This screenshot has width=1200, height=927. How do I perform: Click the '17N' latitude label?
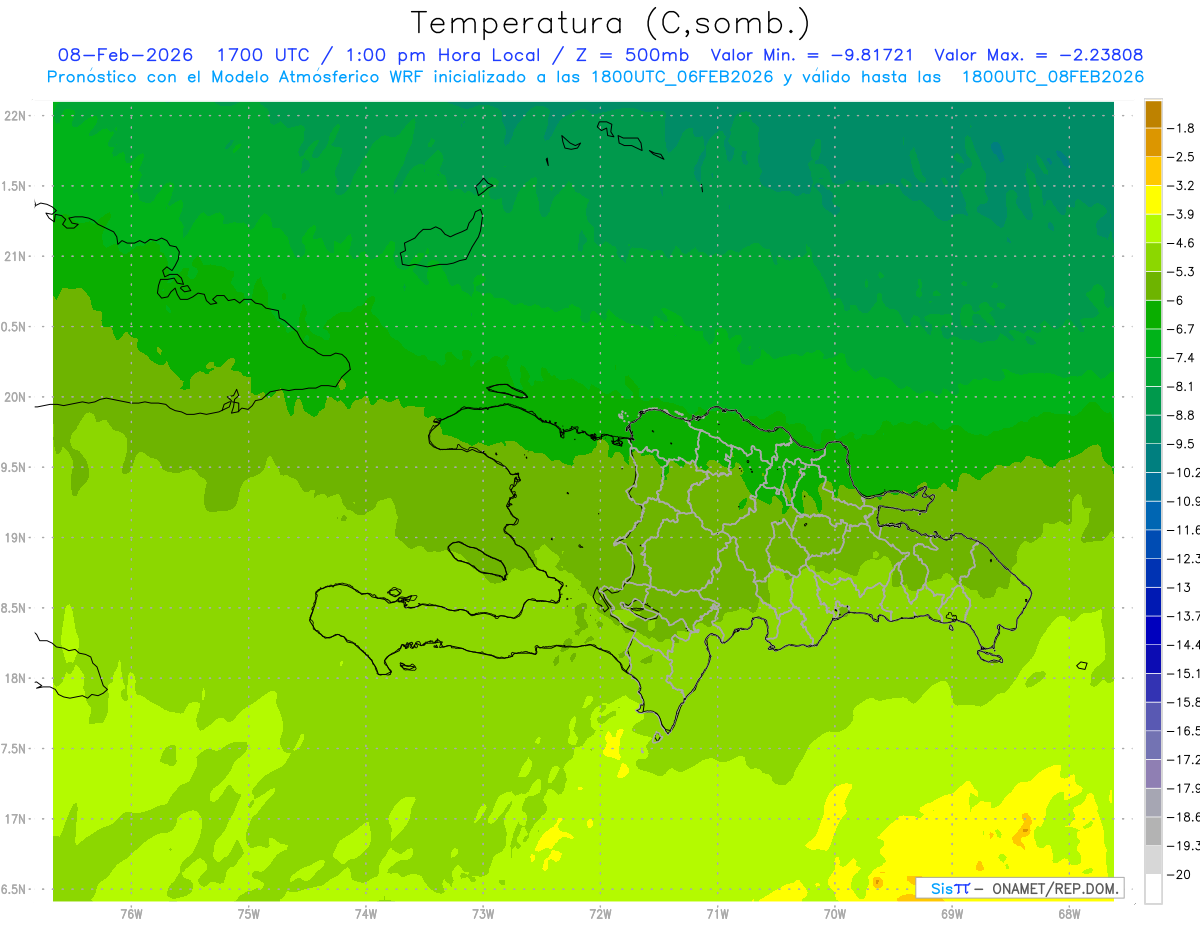[16, 820]
